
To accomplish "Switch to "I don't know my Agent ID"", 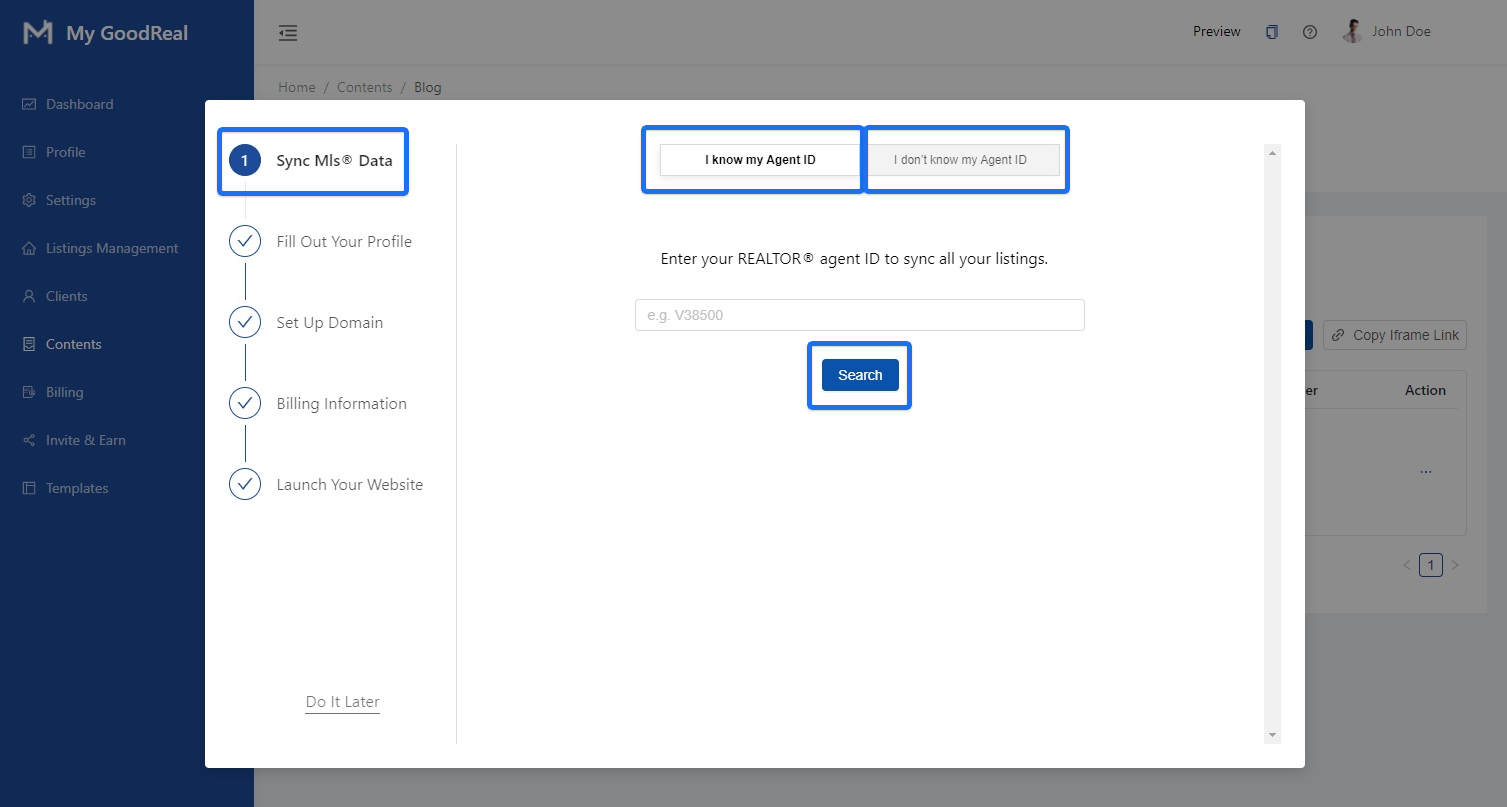I will pos(960,160).
